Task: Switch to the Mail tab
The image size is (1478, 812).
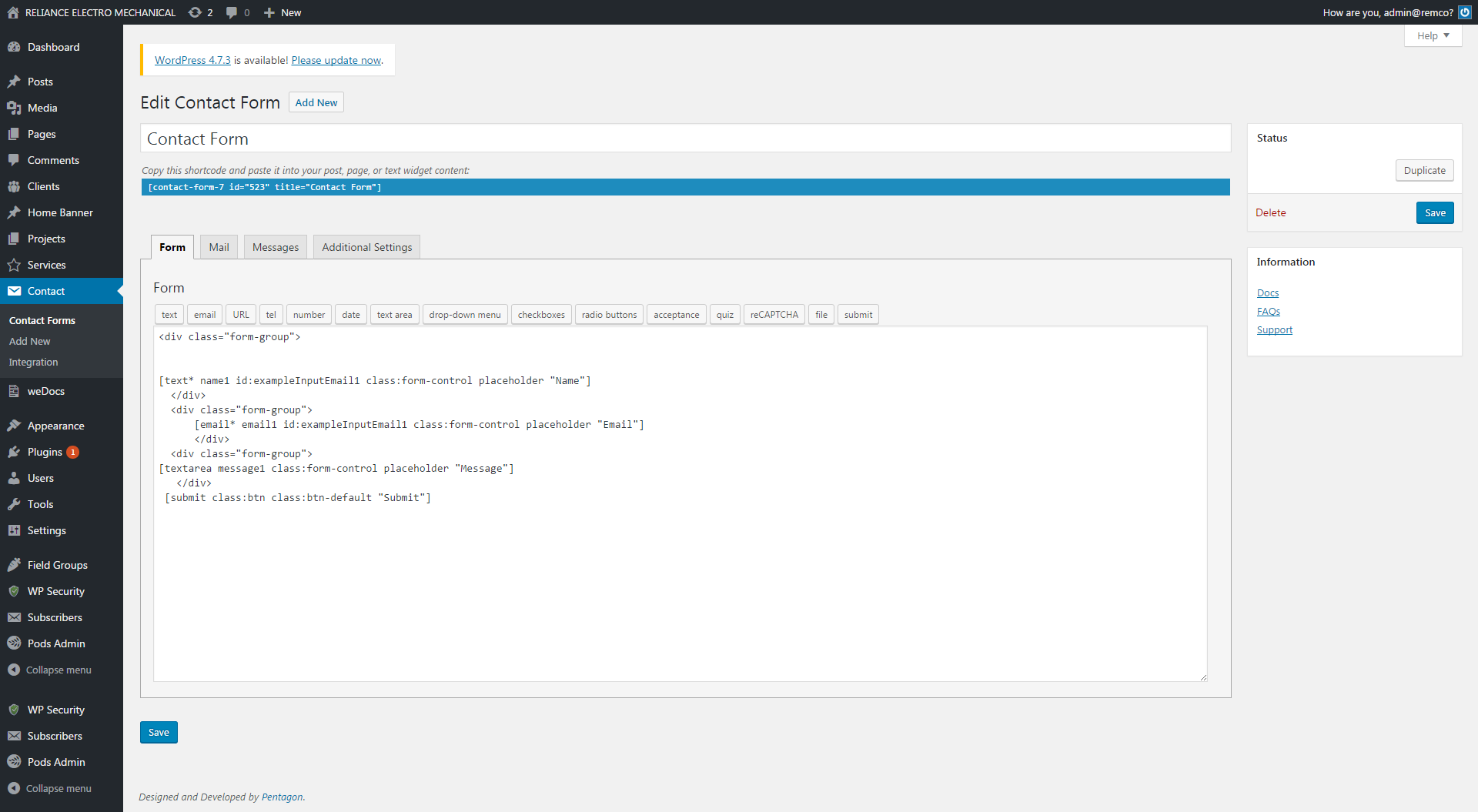Action: click(x=219, y=247)
